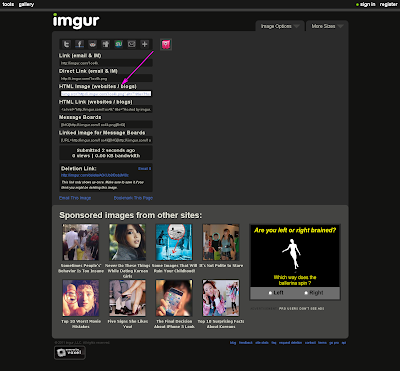
Task: Click the site stats footer link
Action: coord(262,343)
